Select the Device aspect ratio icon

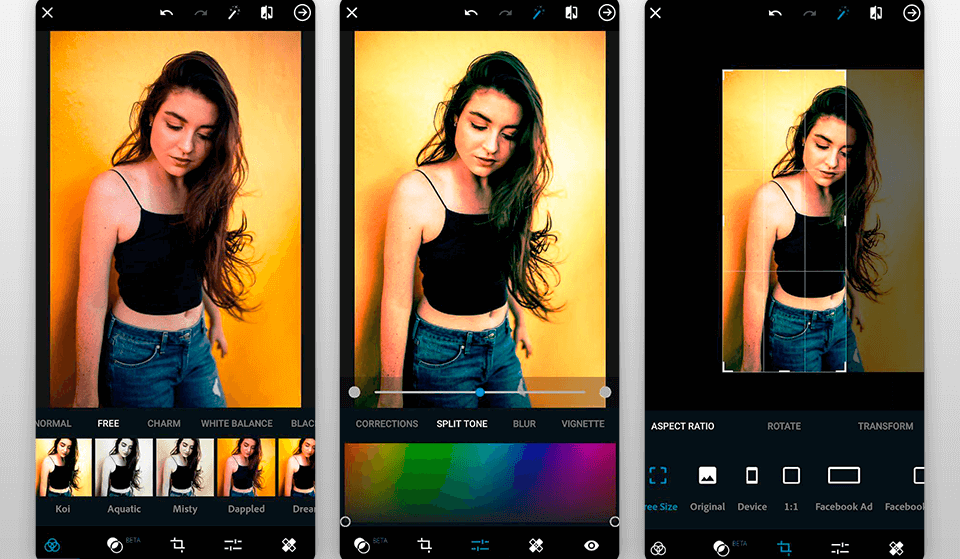coord(752,476)
